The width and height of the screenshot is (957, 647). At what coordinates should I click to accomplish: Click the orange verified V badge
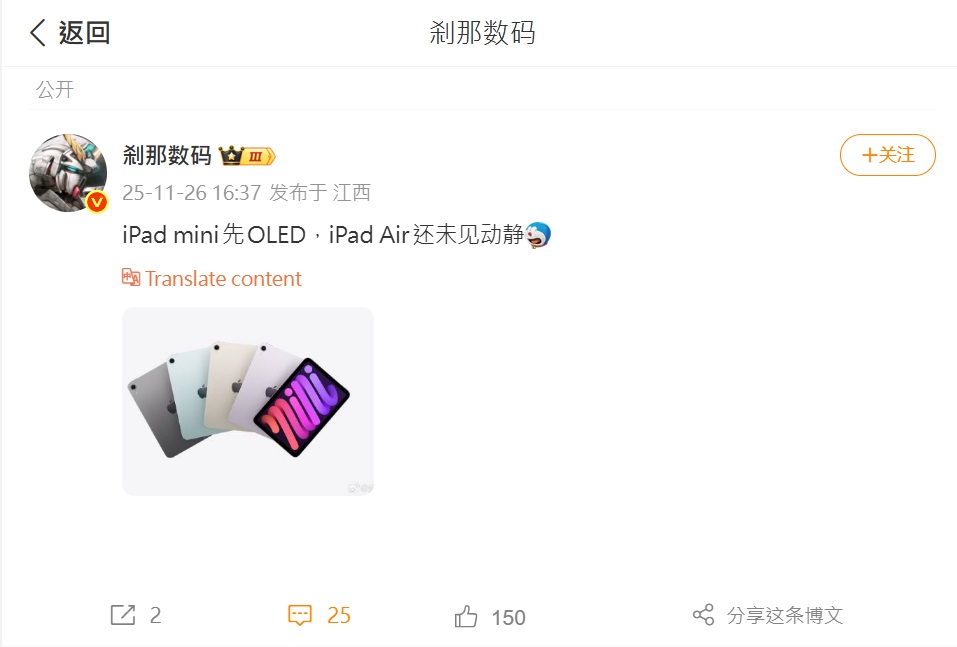tap(96, 201)
